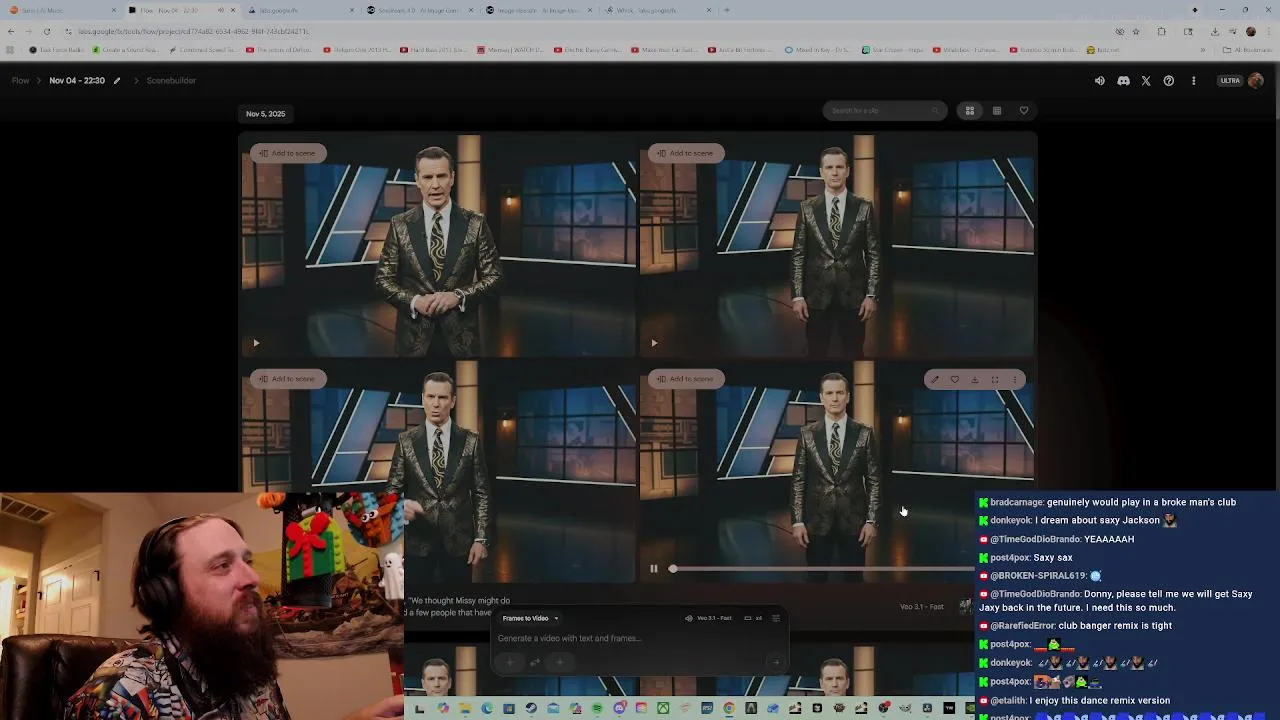Open the three-dot header menu
Image resolution: width=1280 pixels, height=720 pixels.
1193,81
